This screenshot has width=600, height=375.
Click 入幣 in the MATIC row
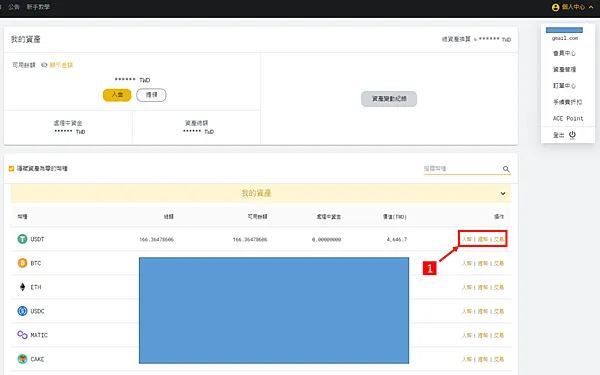click(x=466, y=335)
